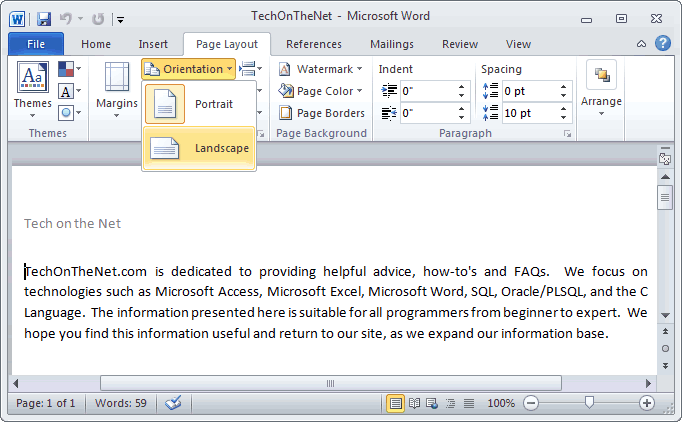Click the left indent icon beside Indent field
682x422 pixels.
tap(389, 91)
